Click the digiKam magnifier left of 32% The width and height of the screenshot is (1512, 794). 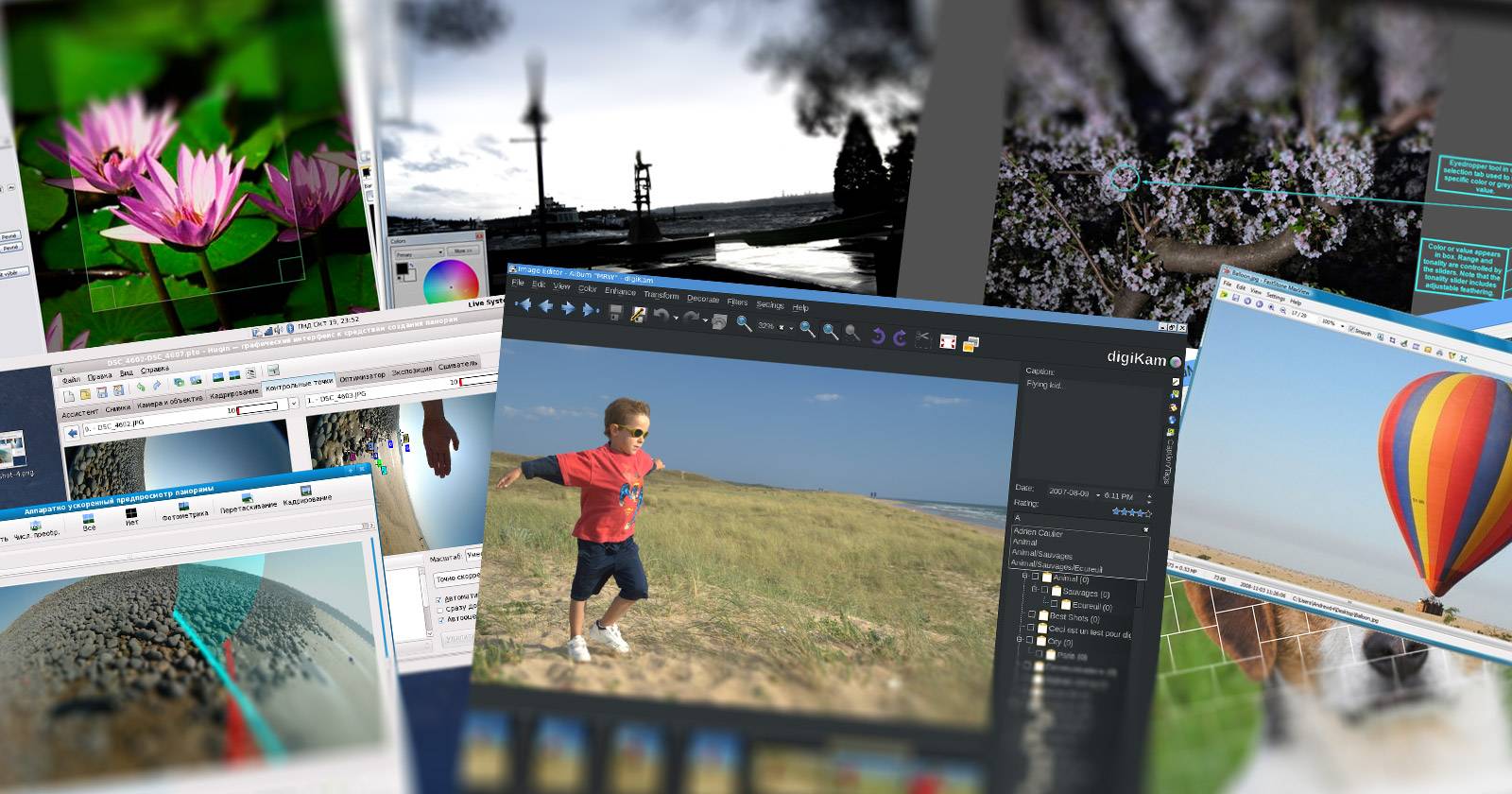pyautogui.click(x=745, y=323)
